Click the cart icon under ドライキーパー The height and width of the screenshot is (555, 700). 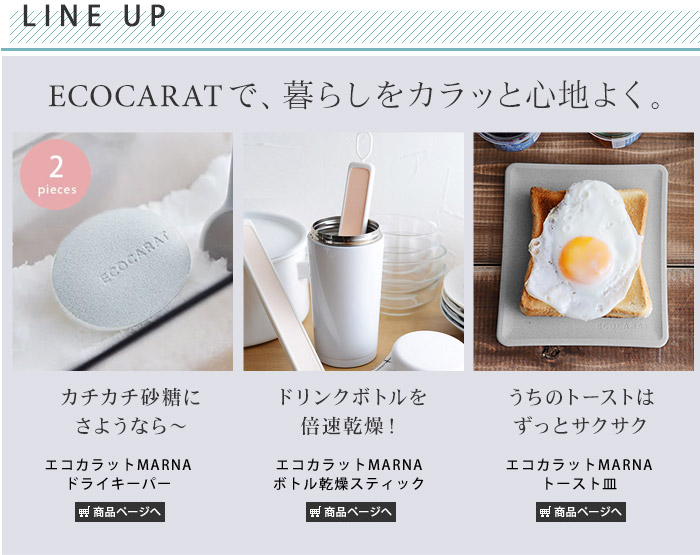point(84,512)
